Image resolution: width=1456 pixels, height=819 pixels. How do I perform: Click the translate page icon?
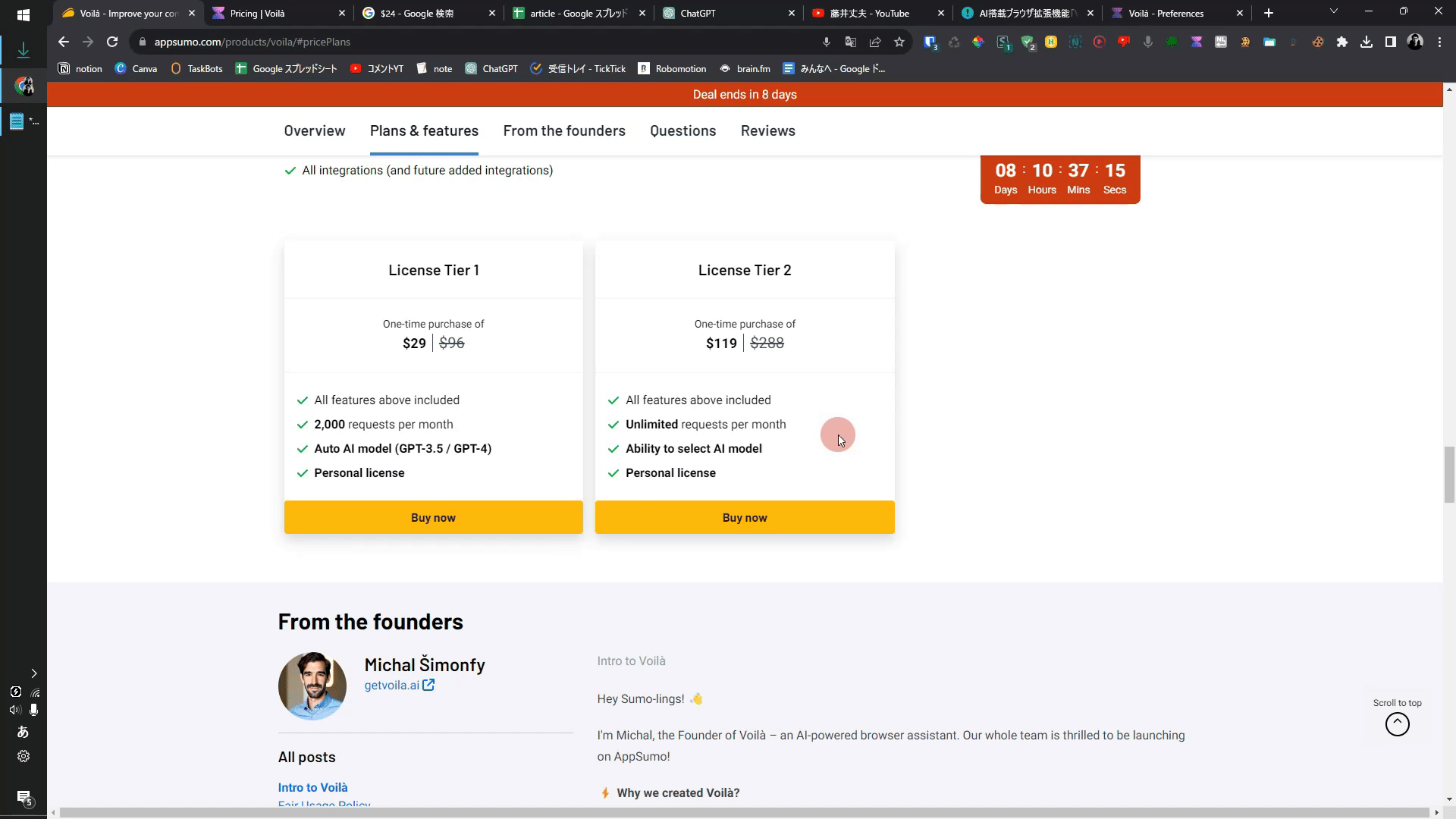pos(851,42)
